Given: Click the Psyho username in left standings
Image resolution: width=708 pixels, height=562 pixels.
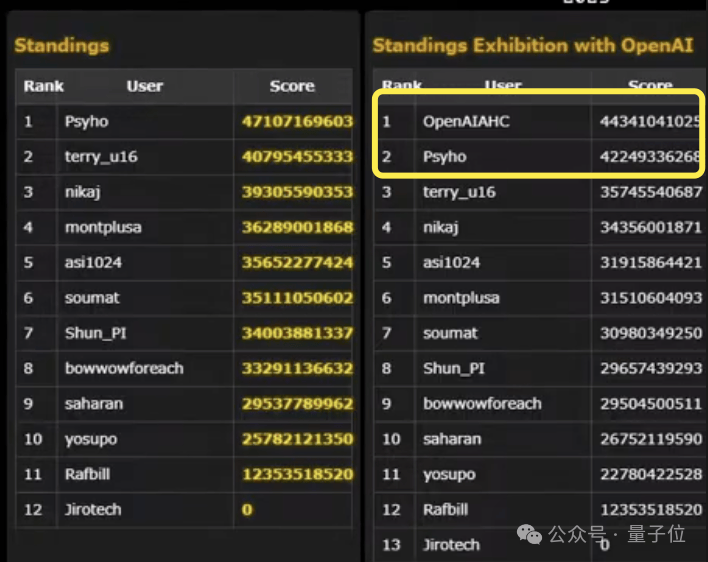Looking at the screenshot, I should (86, 121).
